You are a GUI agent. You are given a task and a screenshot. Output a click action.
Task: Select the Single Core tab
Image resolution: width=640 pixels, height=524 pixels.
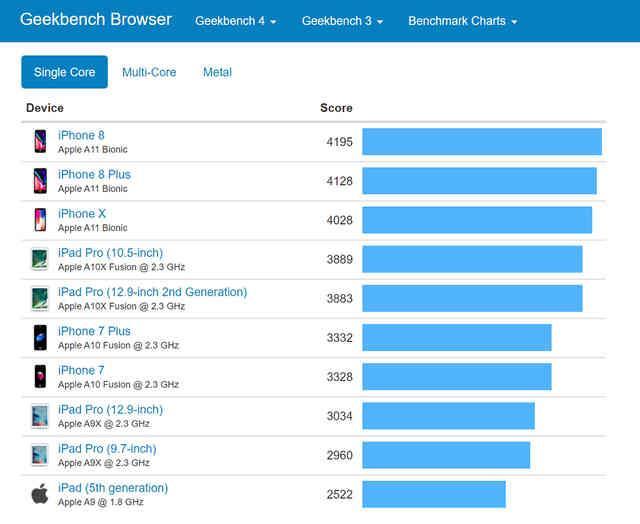(64, 72)
